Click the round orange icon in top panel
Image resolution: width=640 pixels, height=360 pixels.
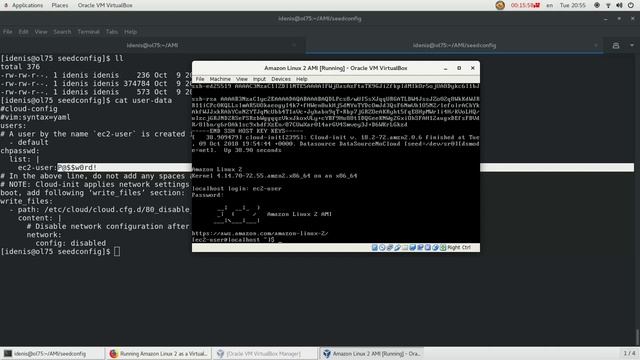coord(500,5)
